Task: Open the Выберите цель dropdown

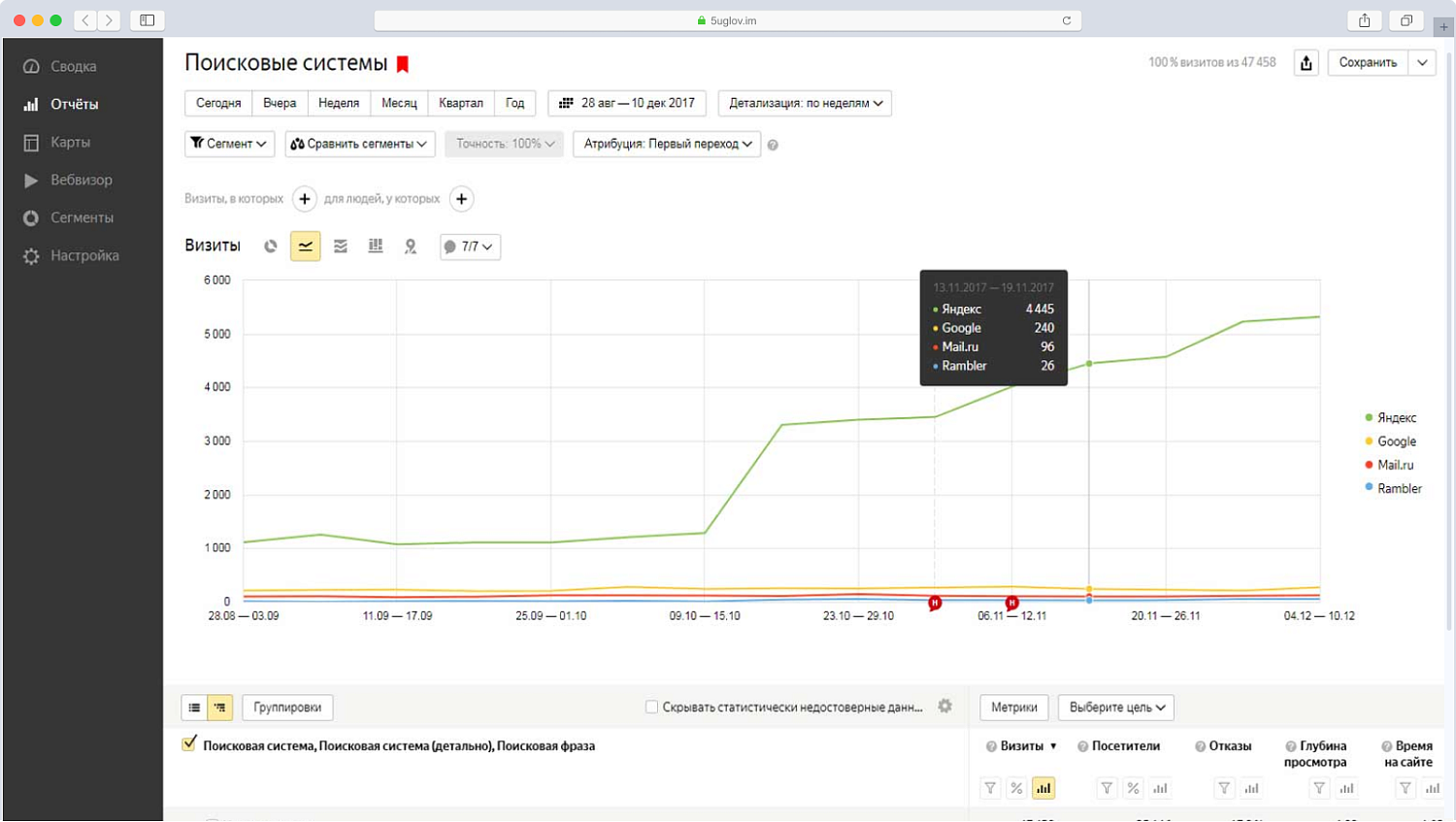Action: 1116,707
